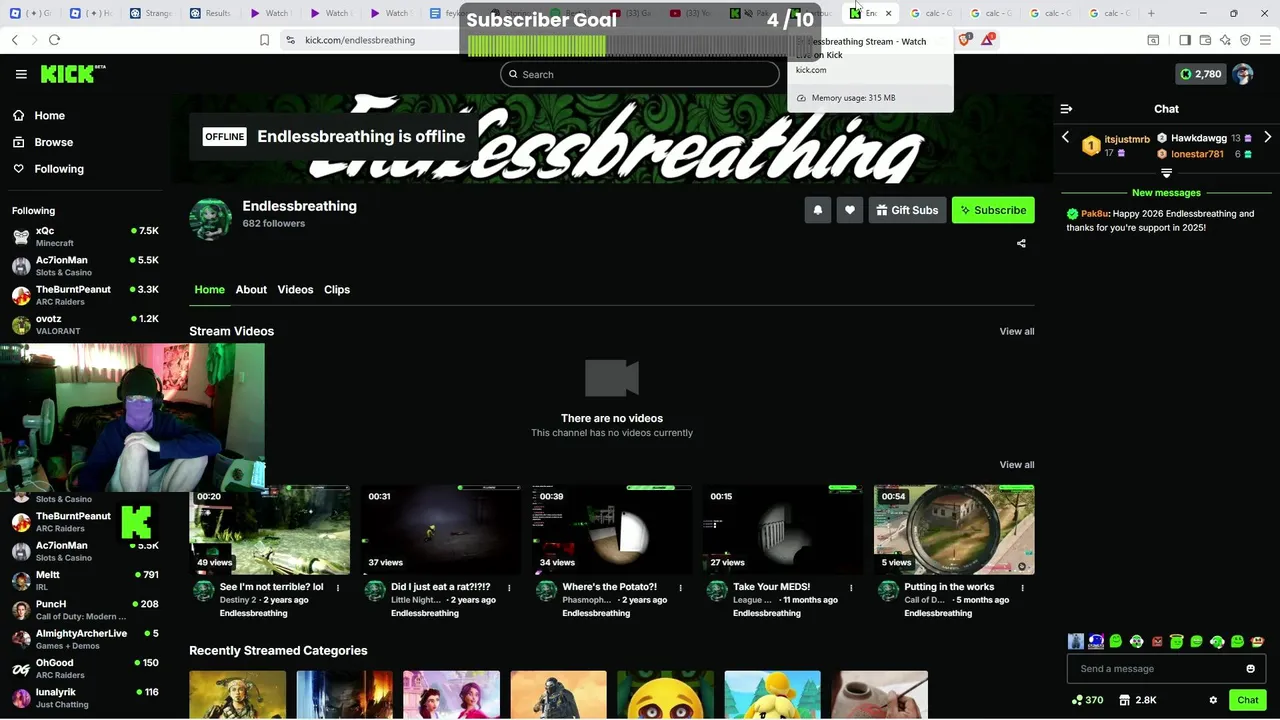The height and width of the screenshot is (720, 1280).
Task: Open the yellow emoji face category thumbnail
Action: 666,695
